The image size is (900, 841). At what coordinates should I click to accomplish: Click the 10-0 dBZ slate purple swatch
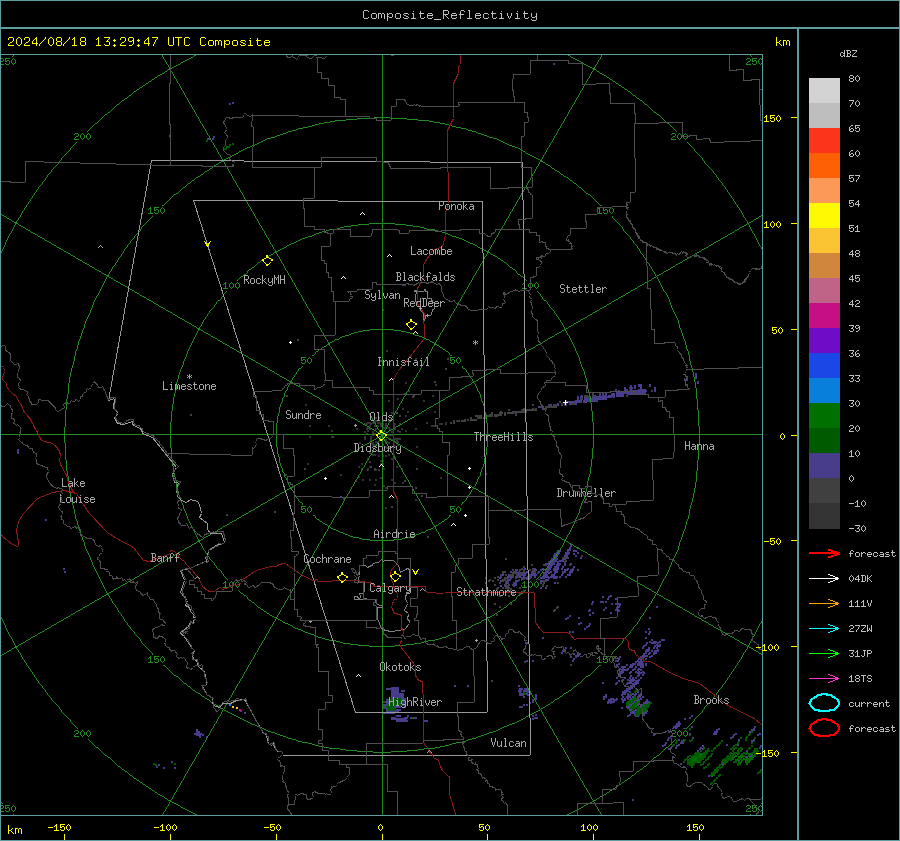tap(824, 466)
